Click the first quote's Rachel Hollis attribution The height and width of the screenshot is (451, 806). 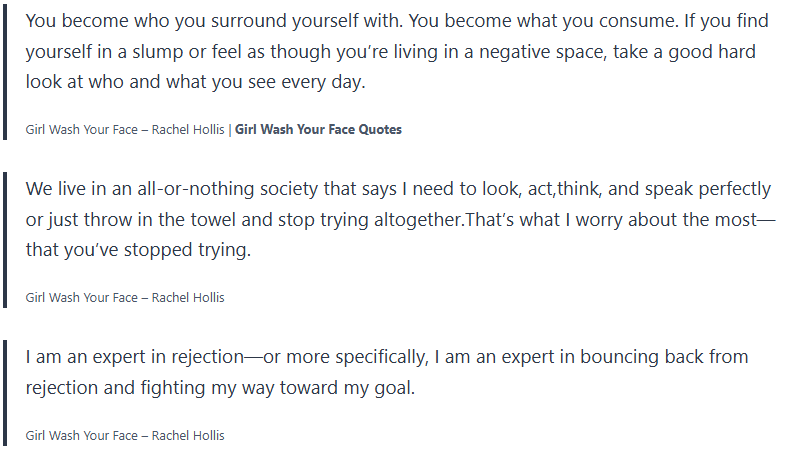(125, 130)
